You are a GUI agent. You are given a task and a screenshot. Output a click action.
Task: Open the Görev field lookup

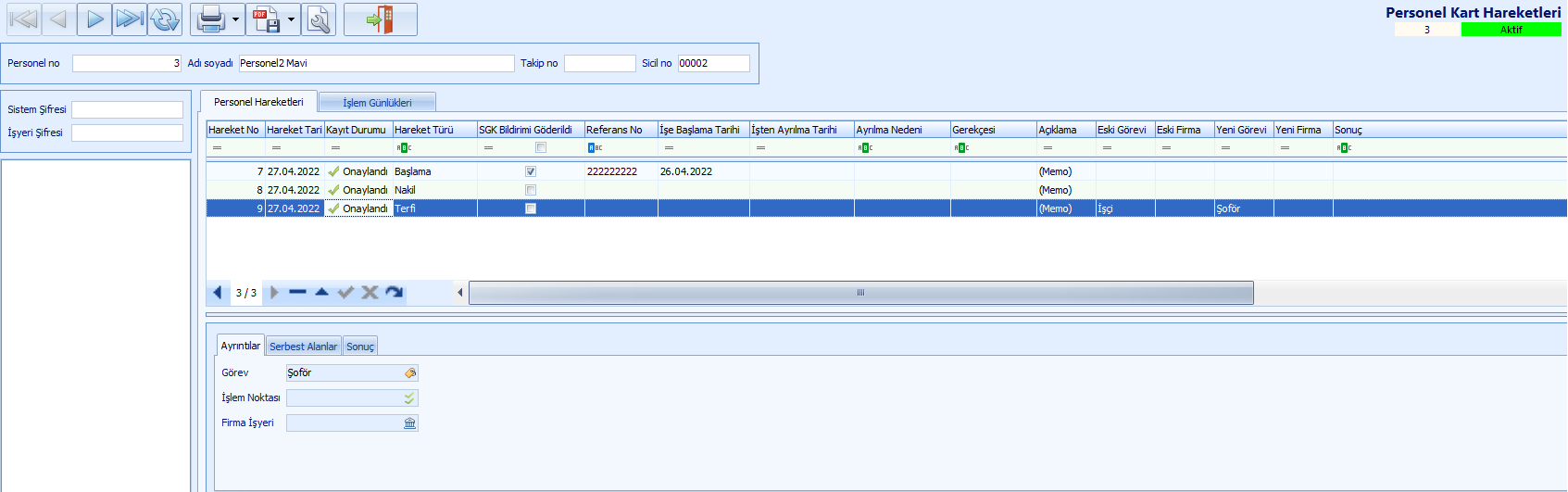(x=410, y=373)
